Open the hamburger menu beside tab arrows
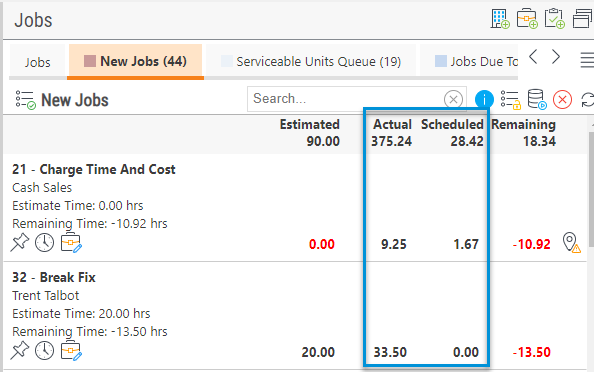Viewport: 594px width, 372px height. [x=587, y=60]
